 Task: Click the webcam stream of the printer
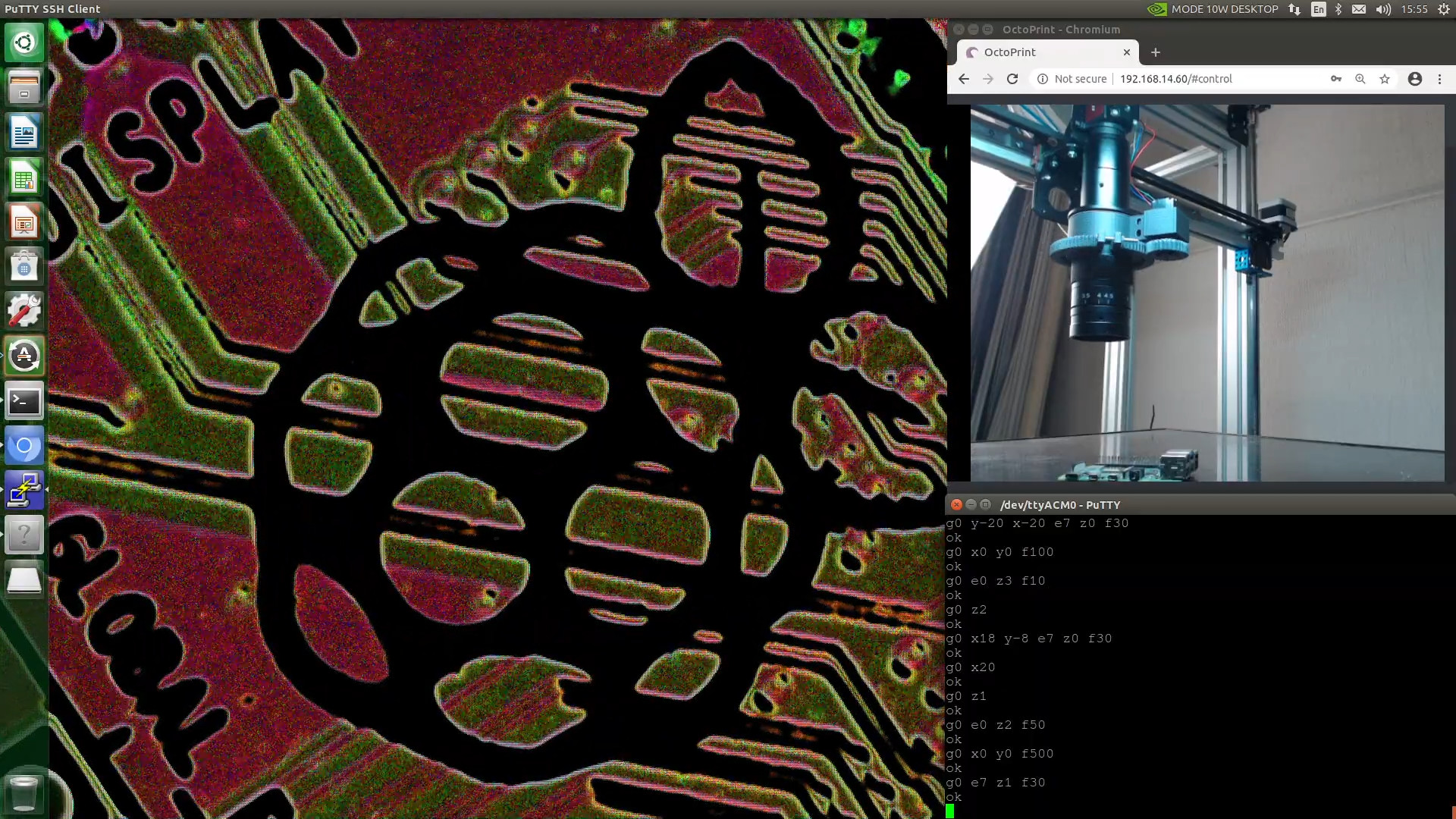click(x=1207, y=293)
